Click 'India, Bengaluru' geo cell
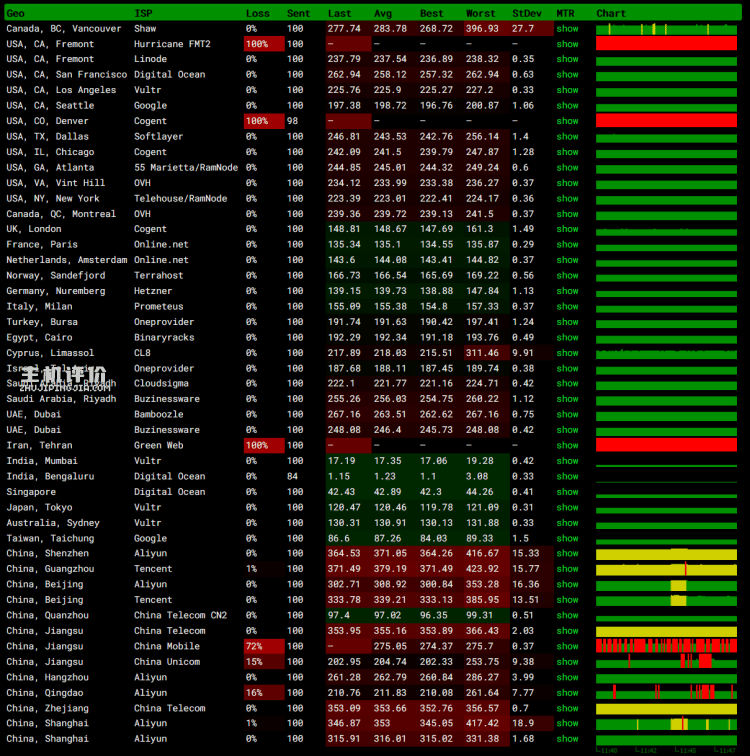The height and width of the screenshot is (756, 750). pyautogui.click(x=50, y=476)
